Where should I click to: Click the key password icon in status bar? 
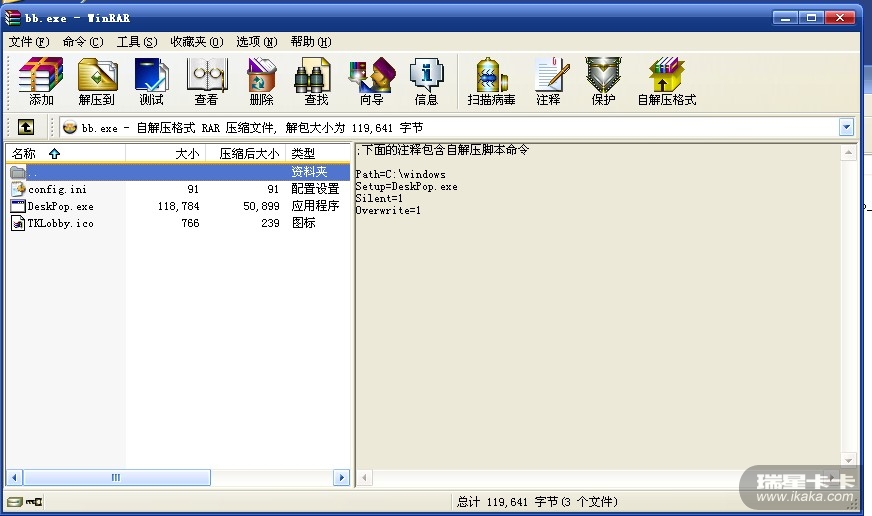[x=34, y=502]
